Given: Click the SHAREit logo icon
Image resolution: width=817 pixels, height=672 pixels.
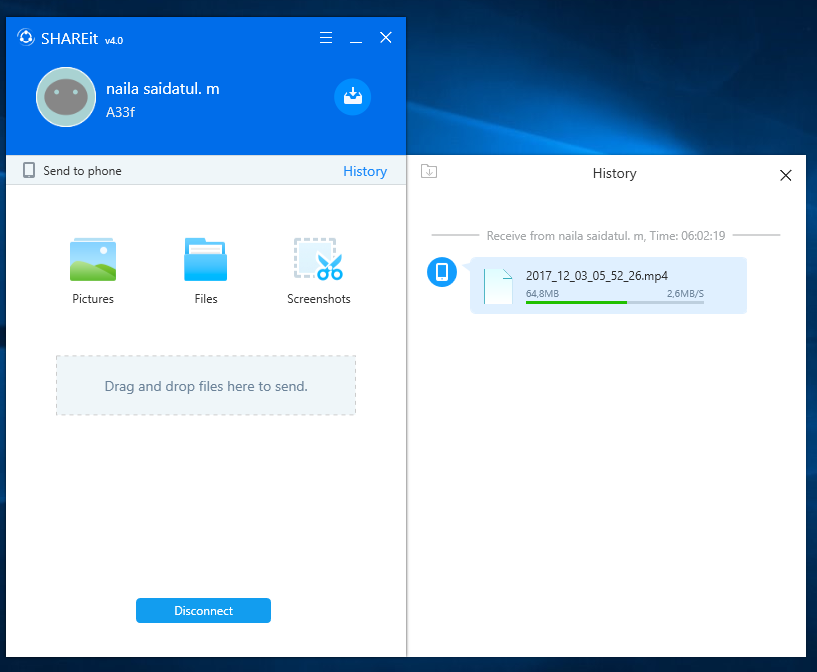Looking at the screenshot, I should click(x=26, y=38).
